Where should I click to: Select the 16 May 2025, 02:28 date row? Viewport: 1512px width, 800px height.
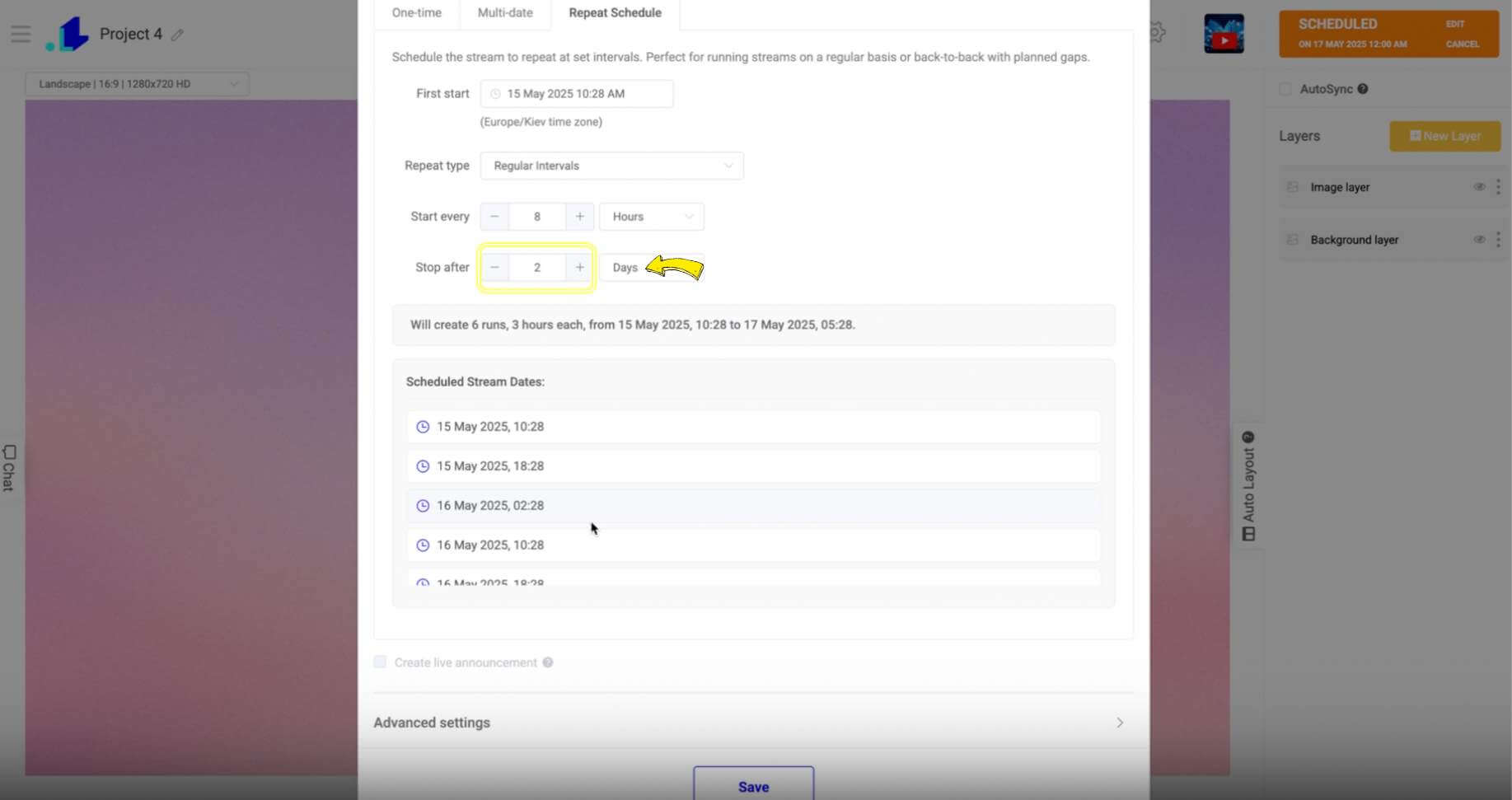tap(753, 506)
